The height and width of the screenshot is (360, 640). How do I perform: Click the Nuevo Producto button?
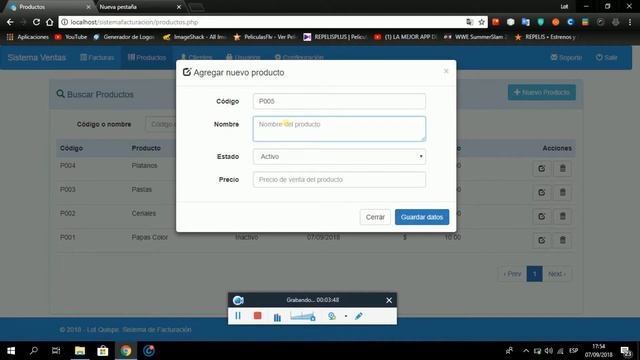542,92
